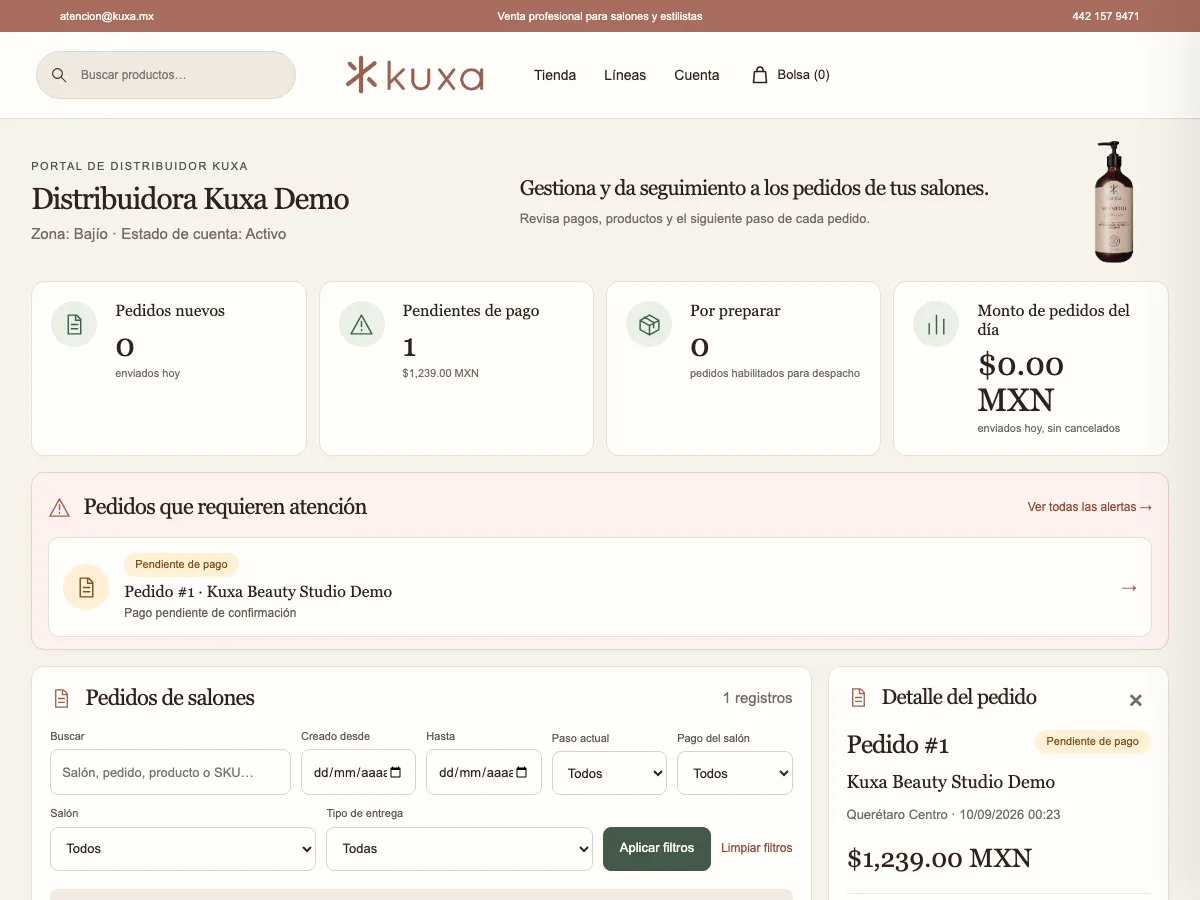This screenshot has height=900, width=1200.
Task: Focus the Buscar productos search field
Action: 166,75
